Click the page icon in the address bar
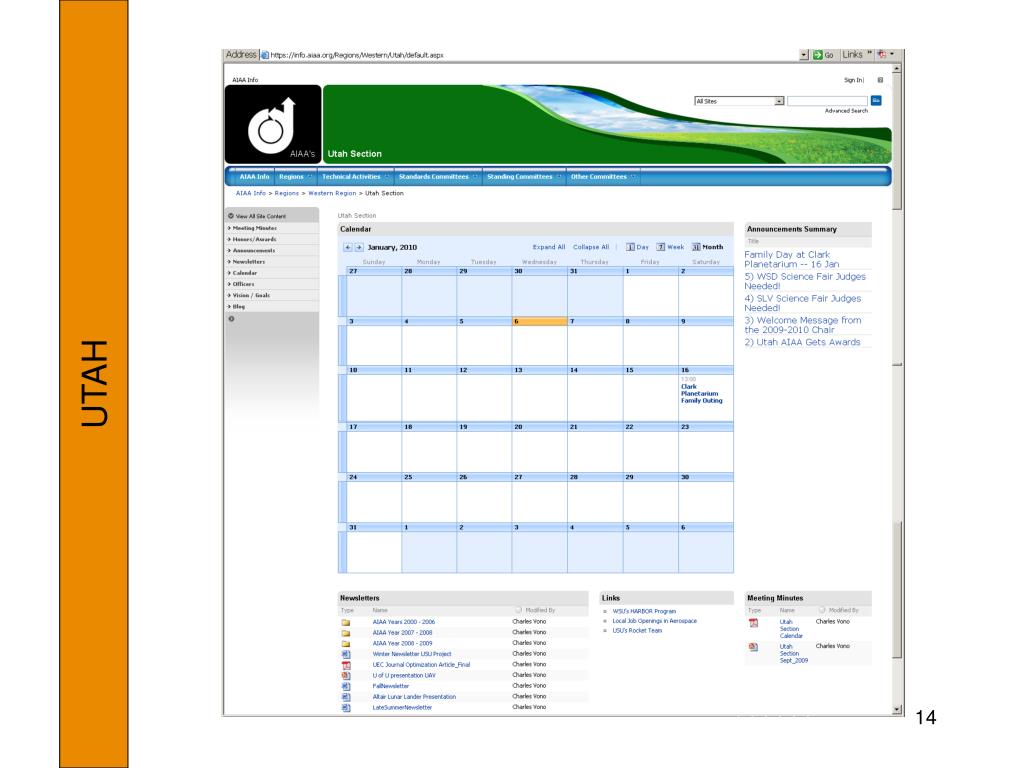1024x768 pixels. (265, 55)
